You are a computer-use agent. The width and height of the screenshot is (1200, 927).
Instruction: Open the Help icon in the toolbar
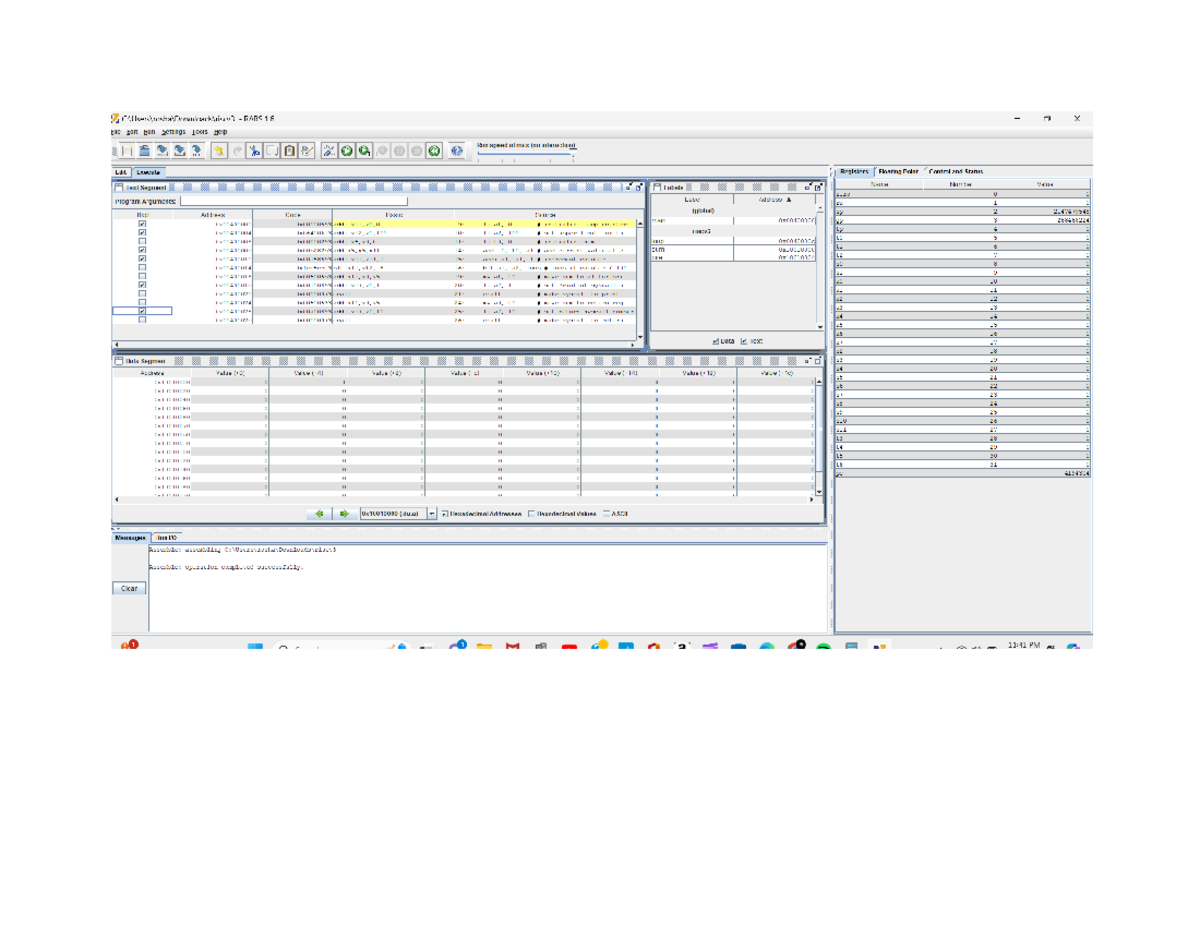(x=458, y=150)
